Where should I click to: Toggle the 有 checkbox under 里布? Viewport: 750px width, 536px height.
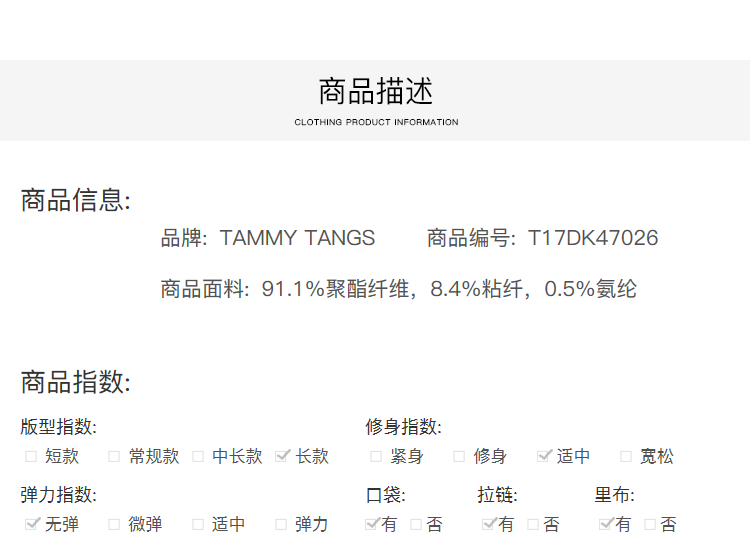click(x=606, y=524)
